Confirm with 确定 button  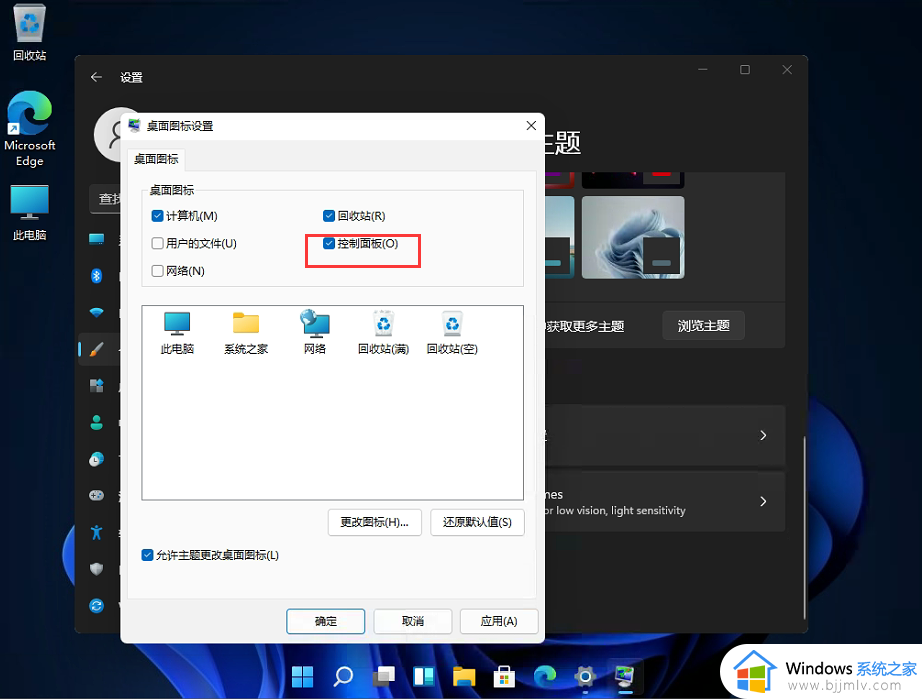tap(326, 621)
